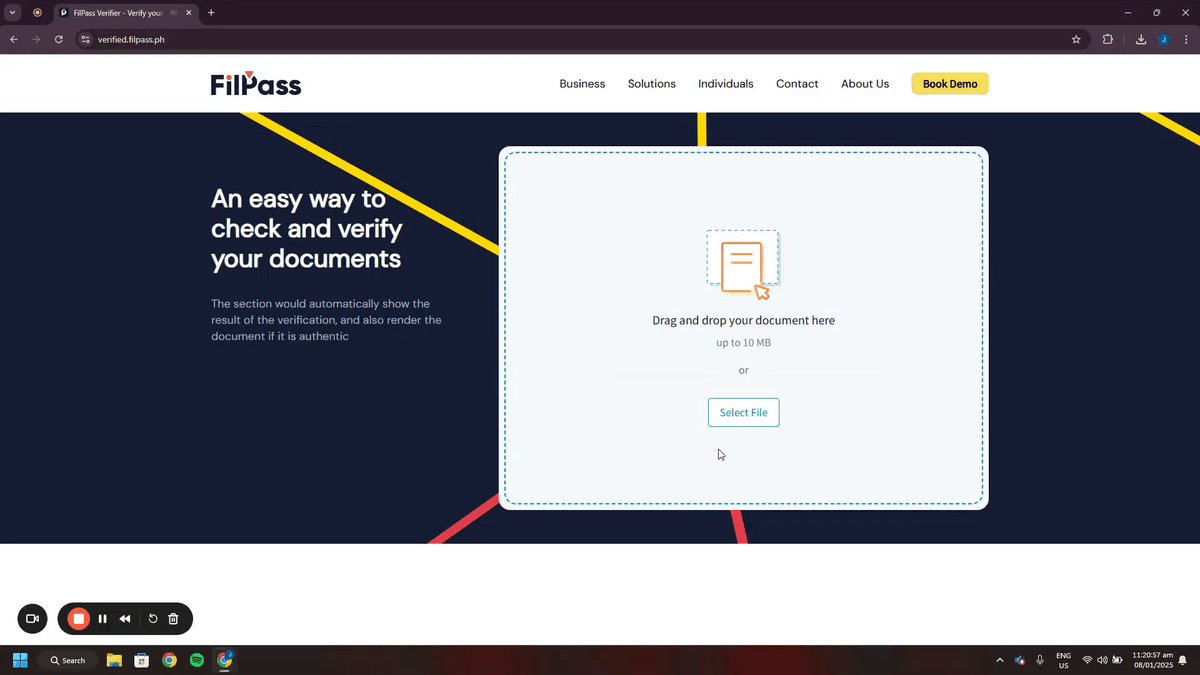Click the Google Chrome taskbar icon
The height and width of the screenshot is (675, 1200).
click(170, 660)
